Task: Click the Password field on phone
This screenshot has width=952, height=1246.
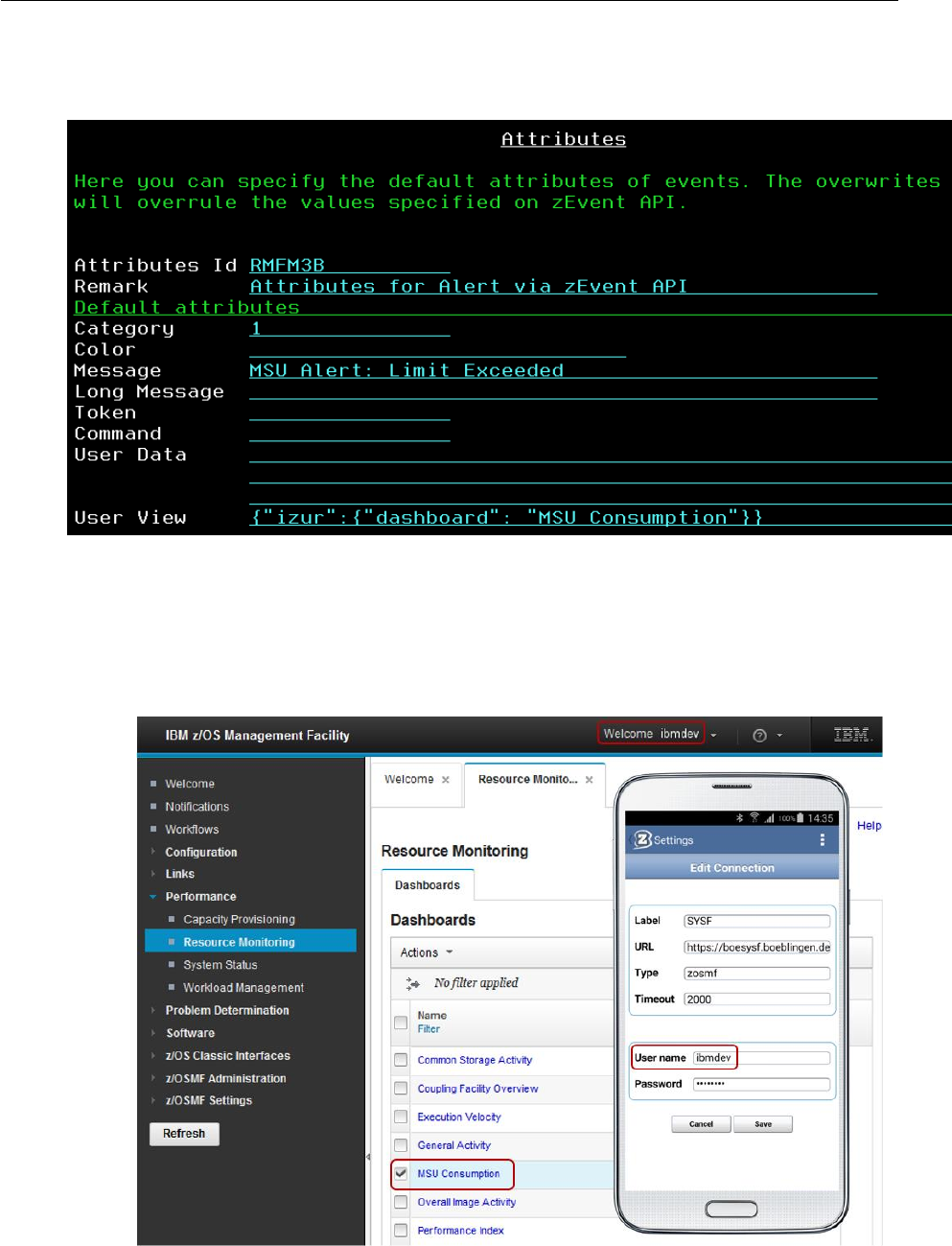Action: click(x=761, y=1084)
